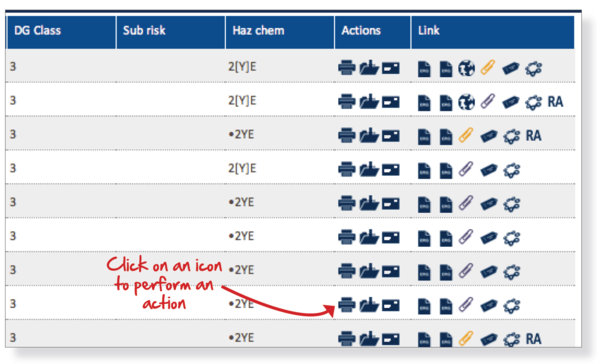Click the envelope icon in the fourth row

click(391, 170)
